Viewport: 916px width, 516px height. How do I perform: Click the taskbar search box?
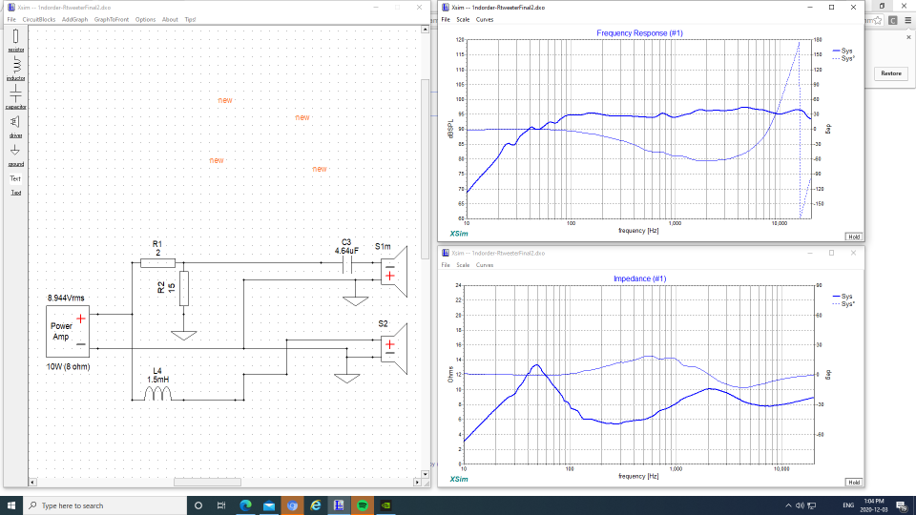105,505
